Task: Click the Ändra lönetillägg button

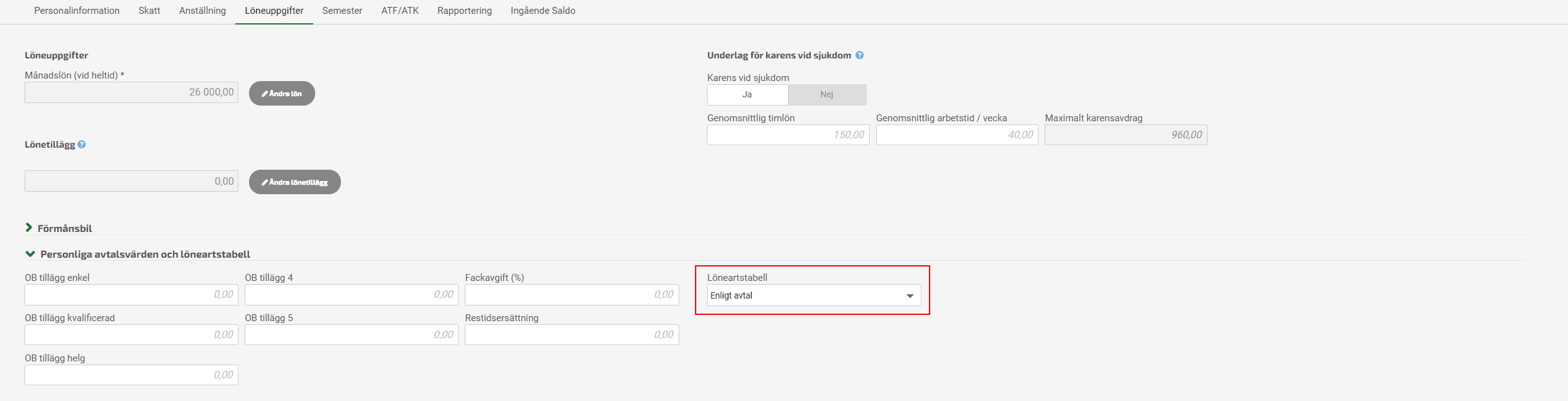Action: click(x=295, y=182)
